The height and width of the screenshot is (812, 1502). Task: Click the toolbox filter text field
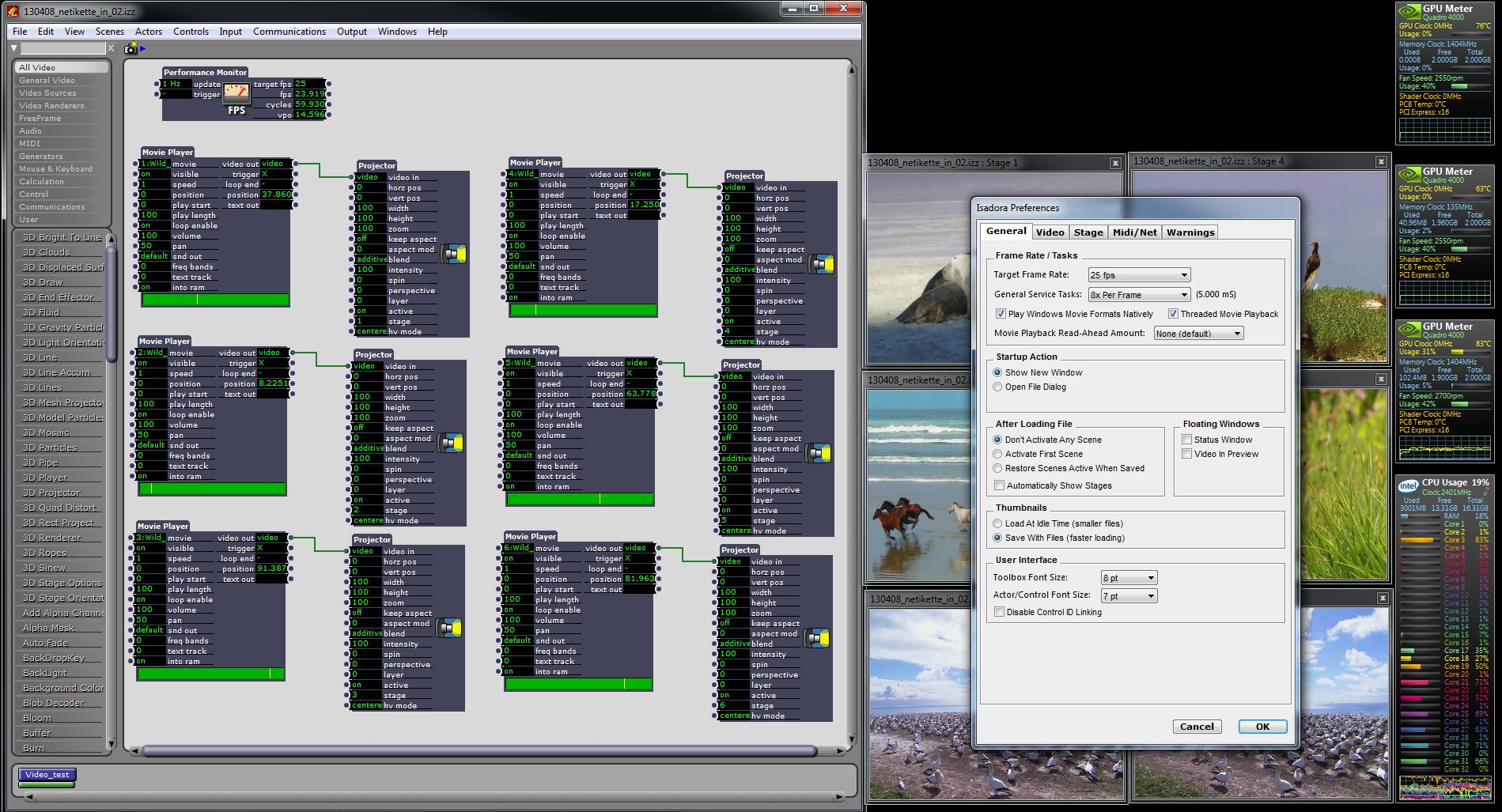click(x=62, y=49)
